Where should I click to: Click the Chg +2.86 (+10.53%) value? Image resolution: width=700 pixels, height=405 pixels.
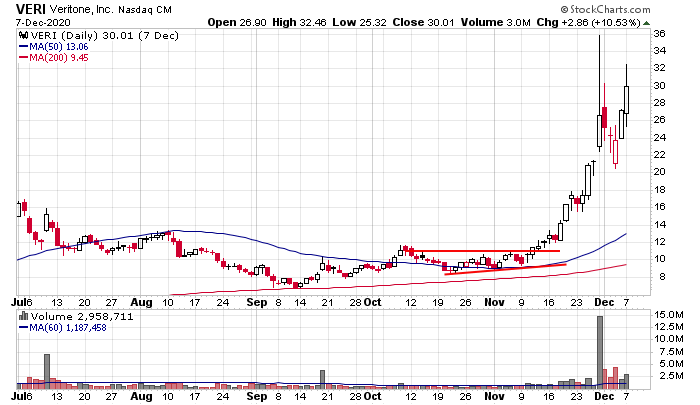pyautogui.click(x=588, y=22)
